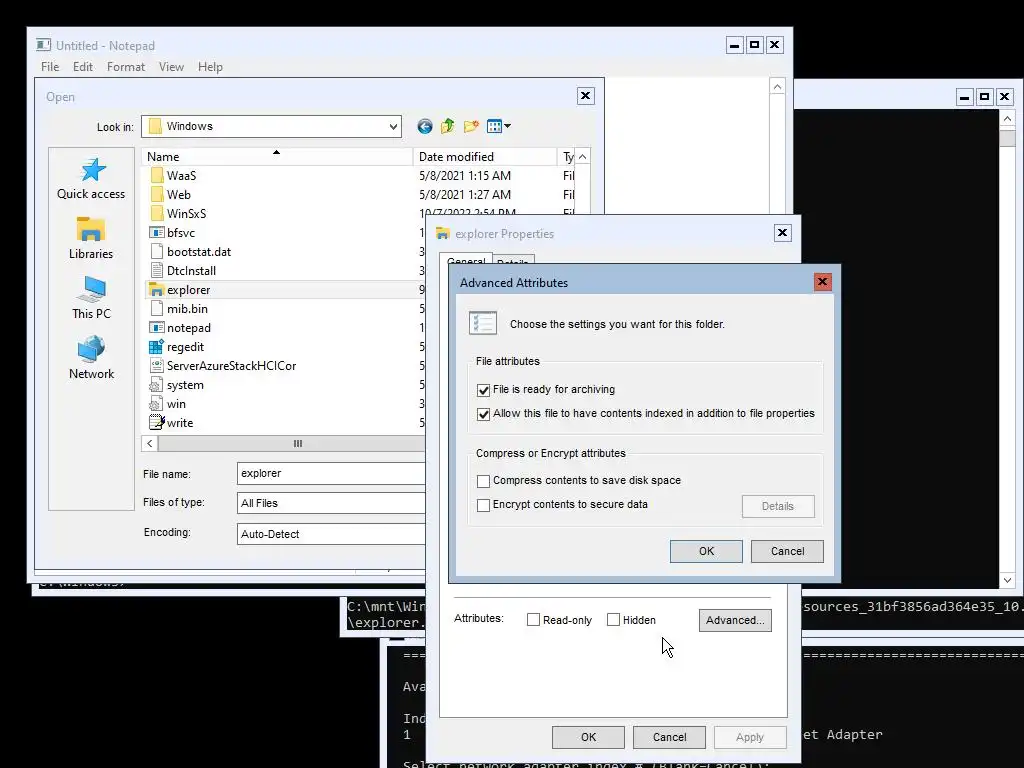This screenshot has height=768, width=1024.
Task: Click the explorer Properties title icon
Action: 443,233
